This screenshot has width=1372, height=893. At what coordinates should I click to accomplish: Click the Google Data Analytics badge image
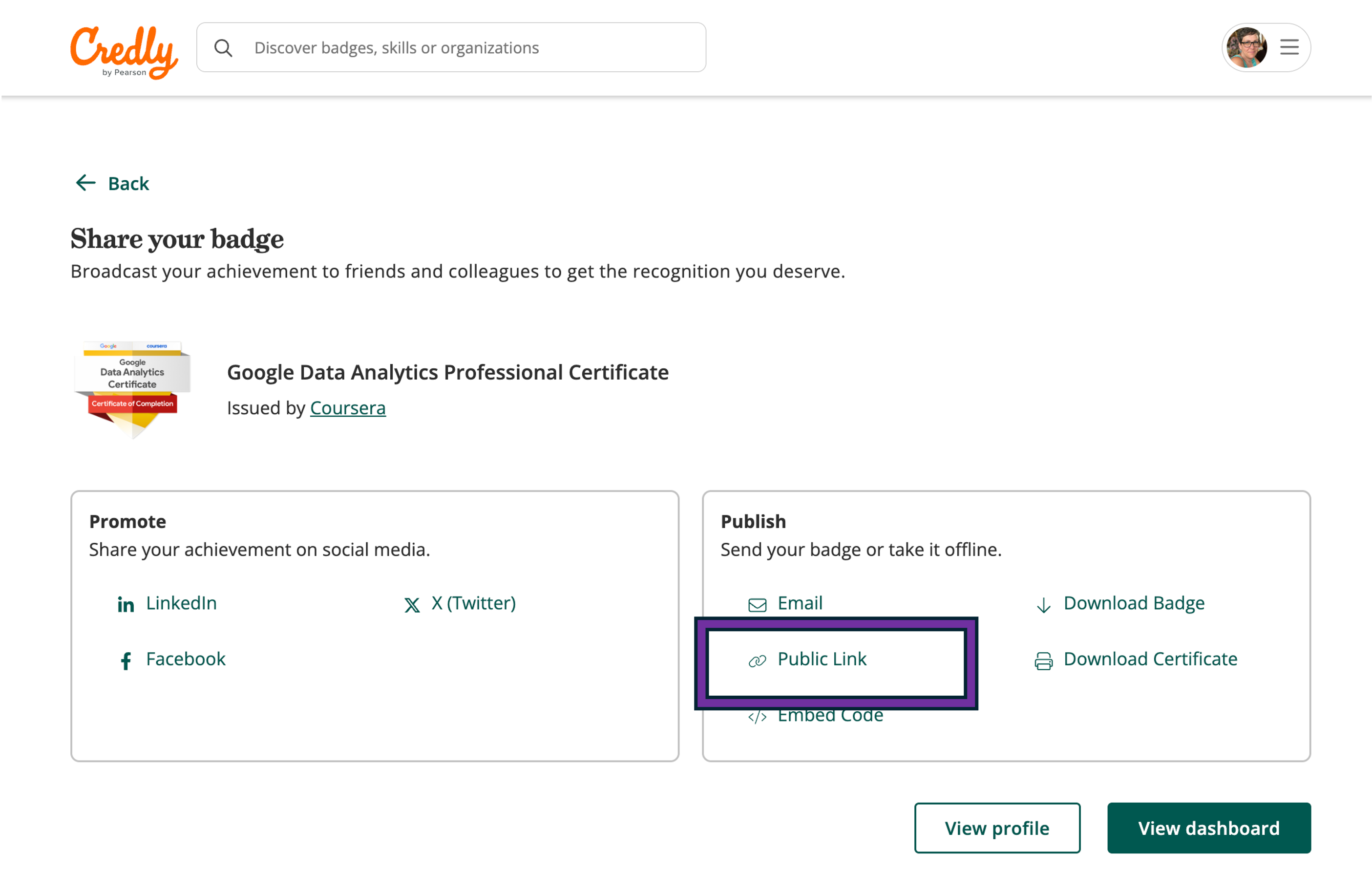pyautogui.click(x=132, y=390)
